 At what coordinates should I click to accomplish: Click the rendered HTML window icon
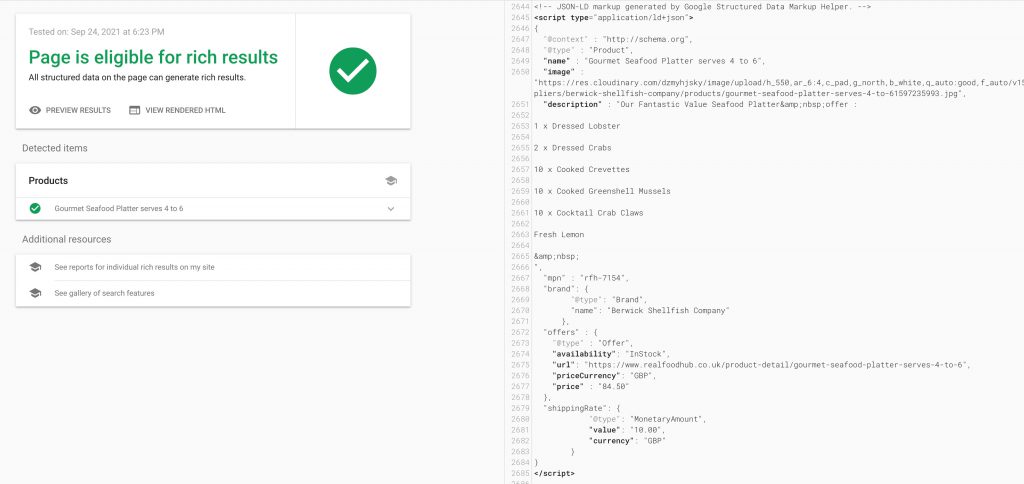click(134, 110)
